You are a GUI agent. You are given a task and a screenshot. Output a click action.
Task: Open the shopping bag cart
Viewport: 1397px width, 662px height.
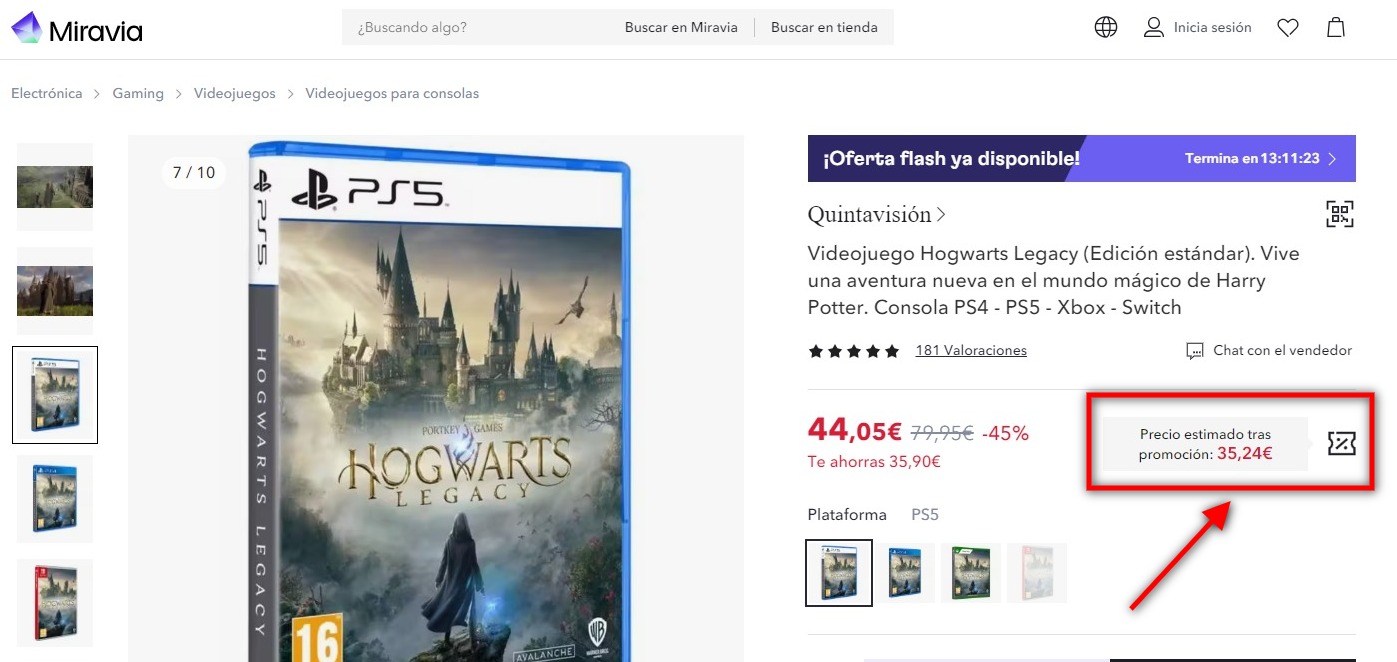pos(1336,27)
